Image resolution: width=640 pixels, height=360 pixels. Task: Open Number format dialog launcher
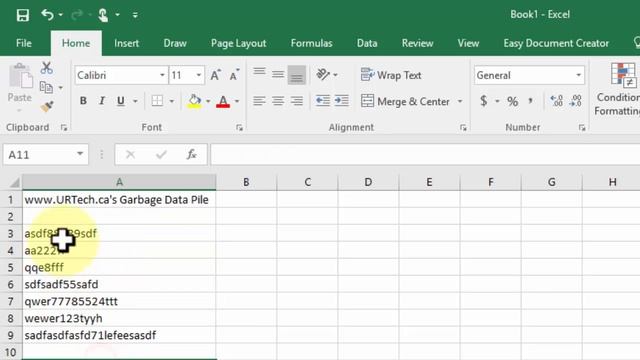click(582, 128)
